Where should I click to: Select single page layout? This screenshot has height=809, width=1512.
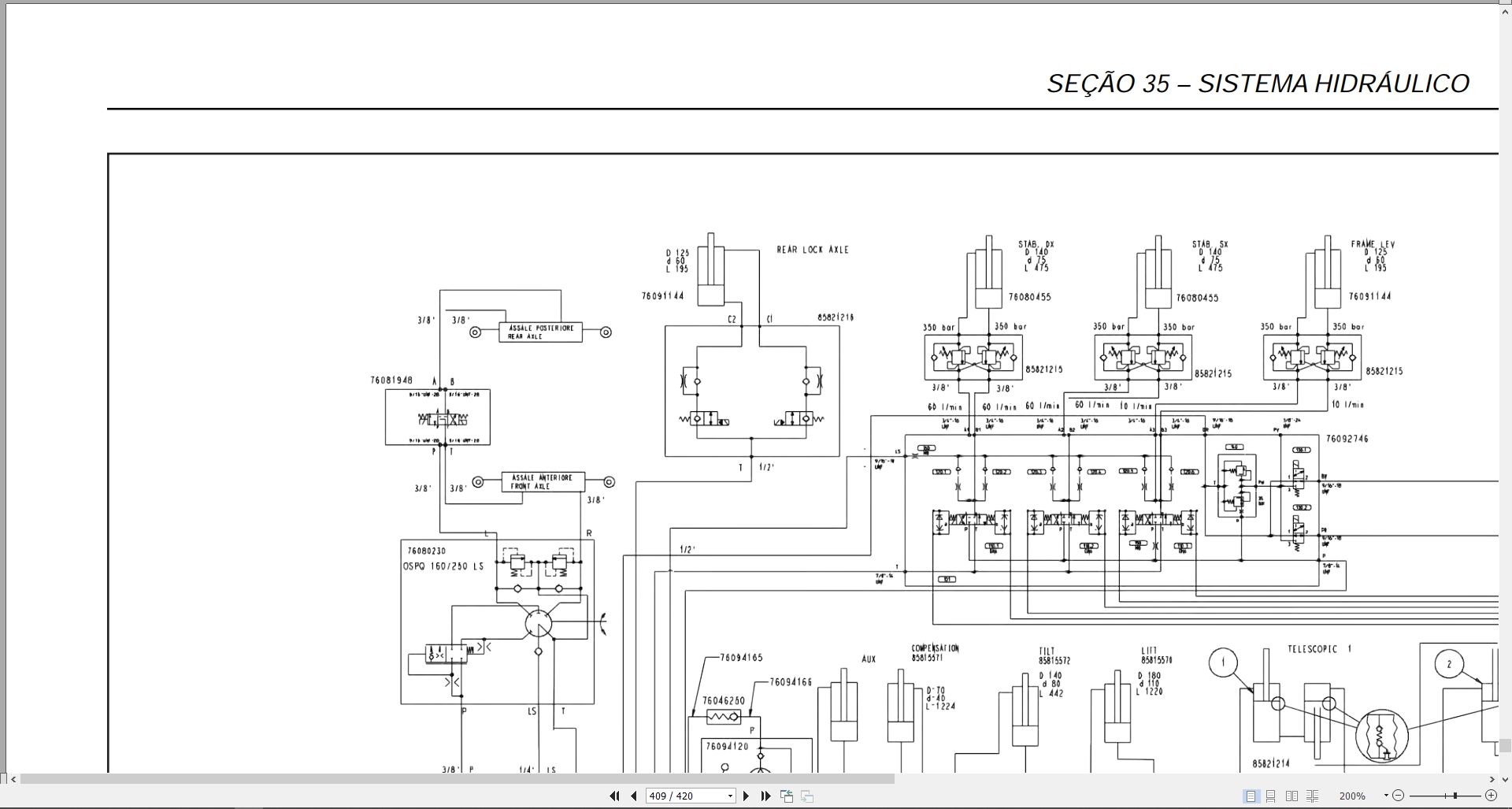click(1251, 796)
